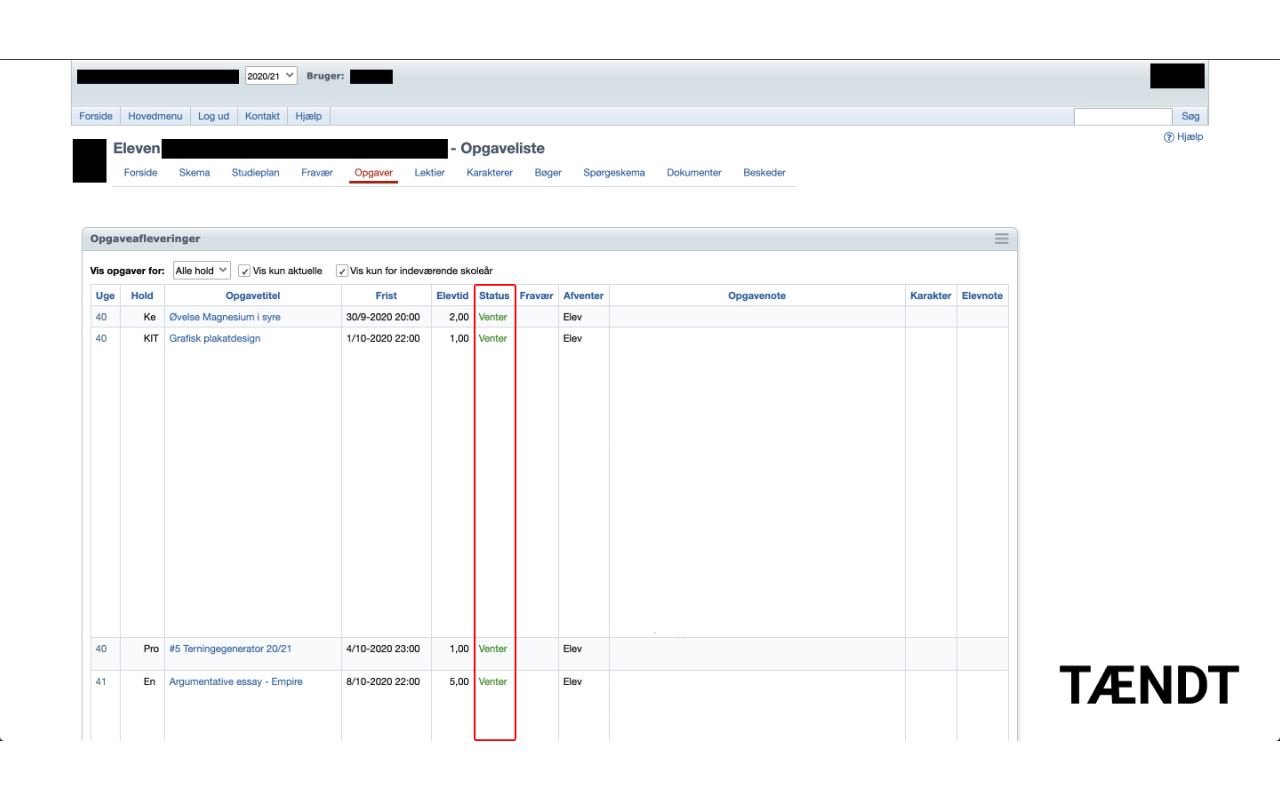
Task: Click deadline 30/9-2020 20:00
Action: coord(383,317)
